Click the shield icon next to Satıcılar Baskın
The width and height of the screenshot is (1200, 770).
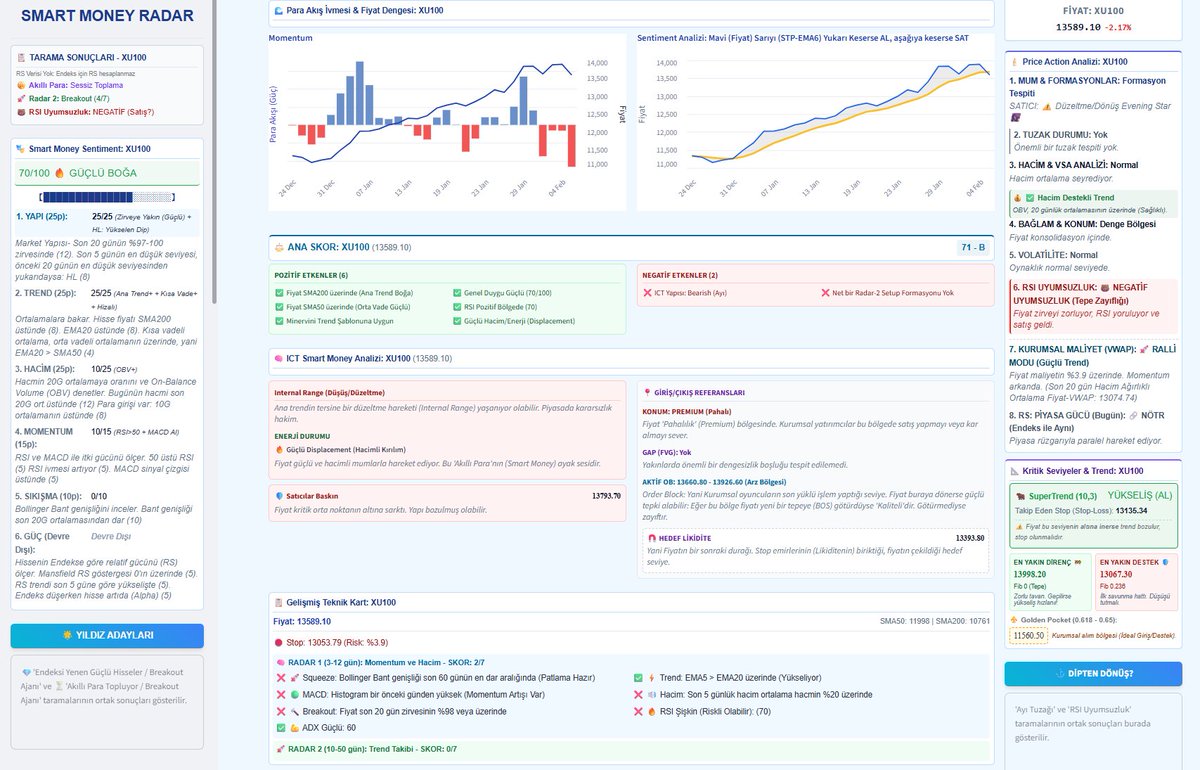pyautogui.click(x=278, y=496)
